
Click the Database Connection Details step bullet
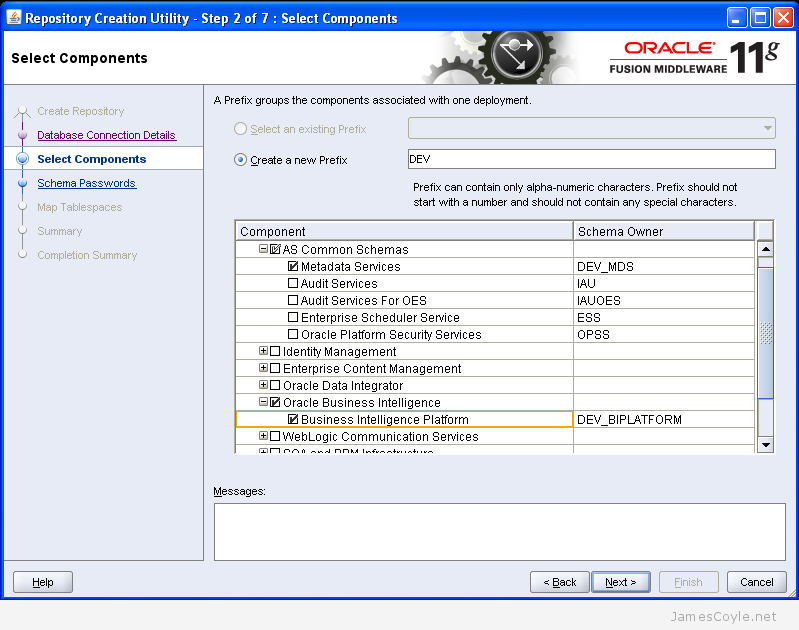coord(22,135)
